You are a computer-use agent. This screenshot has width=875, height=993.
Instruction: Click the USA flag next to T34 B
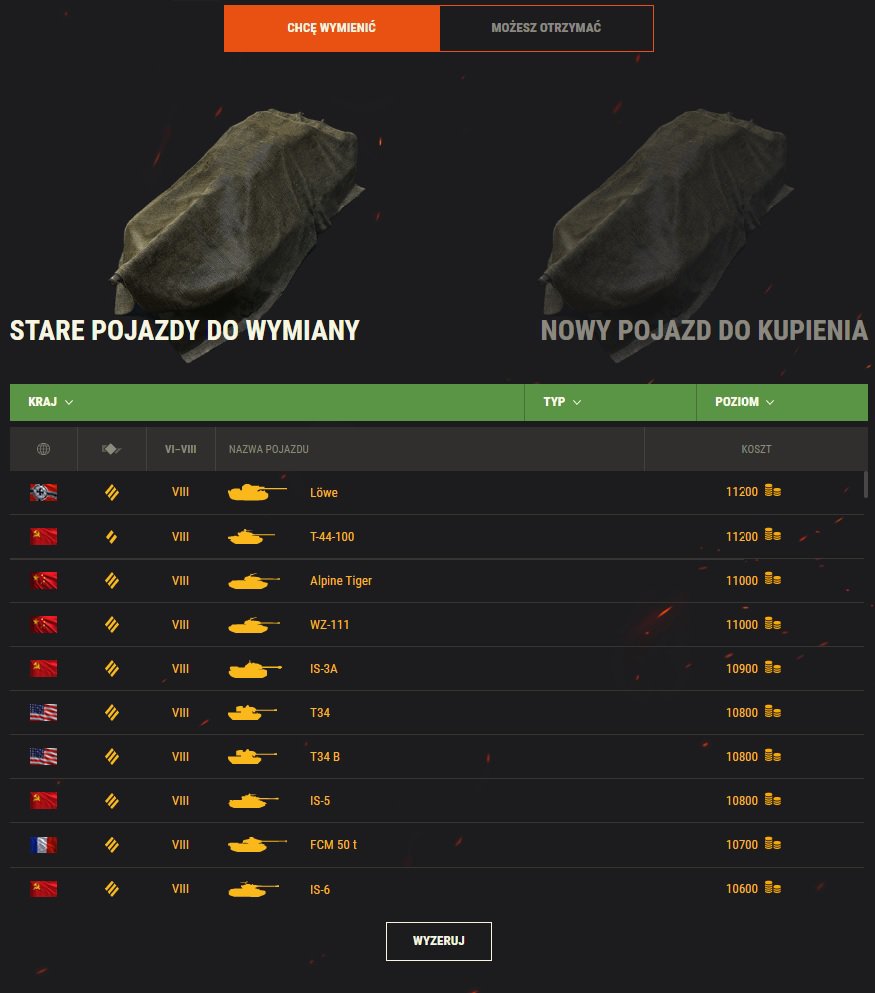(x=43, y=756)
